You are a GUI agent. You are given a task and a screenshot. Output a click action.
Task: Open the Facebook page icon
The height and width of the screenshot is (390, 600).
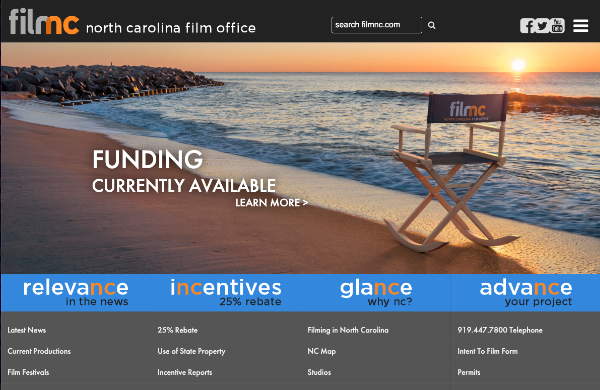[x=527, y=26]
